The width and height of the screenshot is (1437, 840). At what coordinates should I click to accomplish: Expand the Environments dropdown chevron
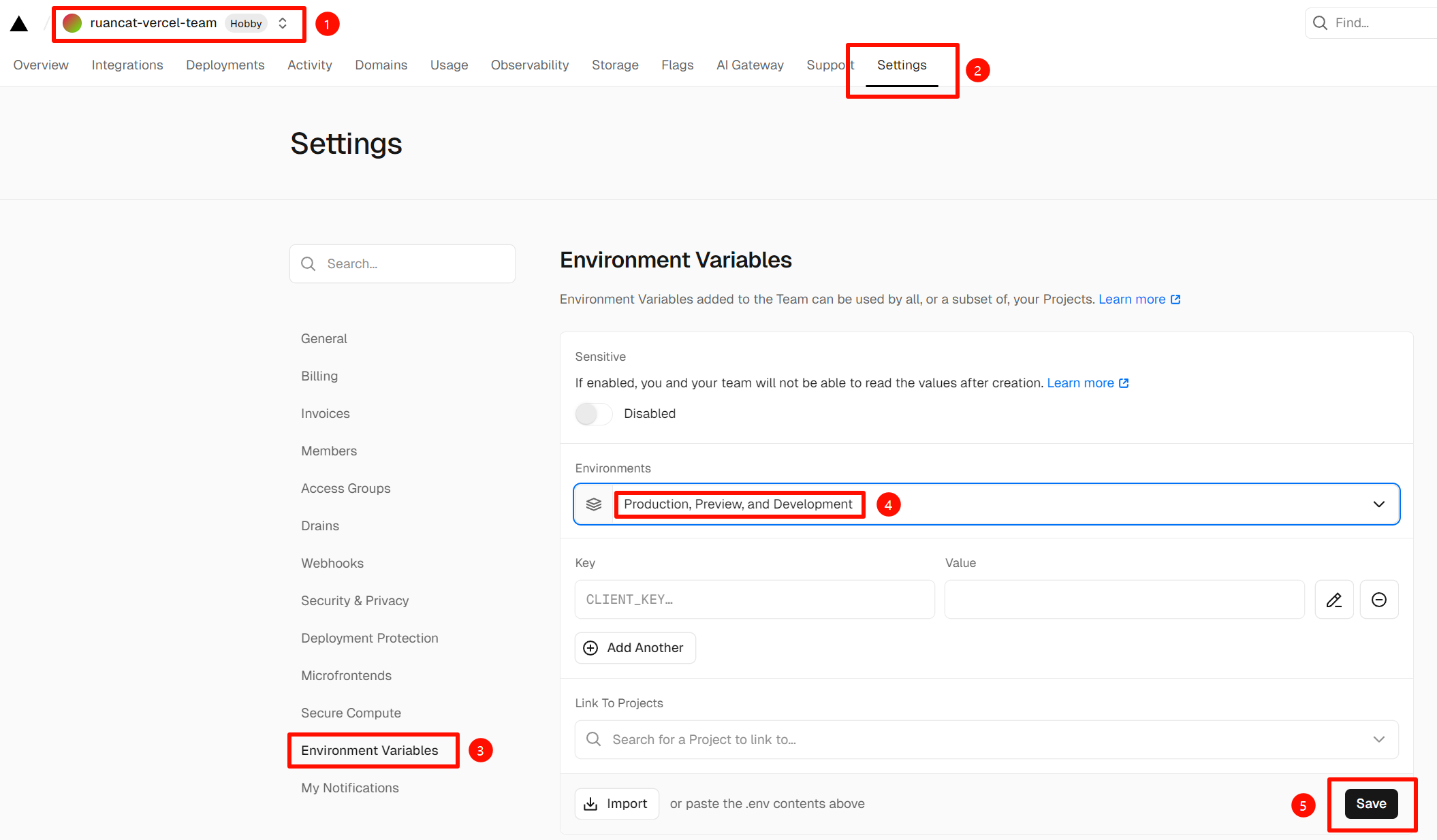coord(1378,504)
